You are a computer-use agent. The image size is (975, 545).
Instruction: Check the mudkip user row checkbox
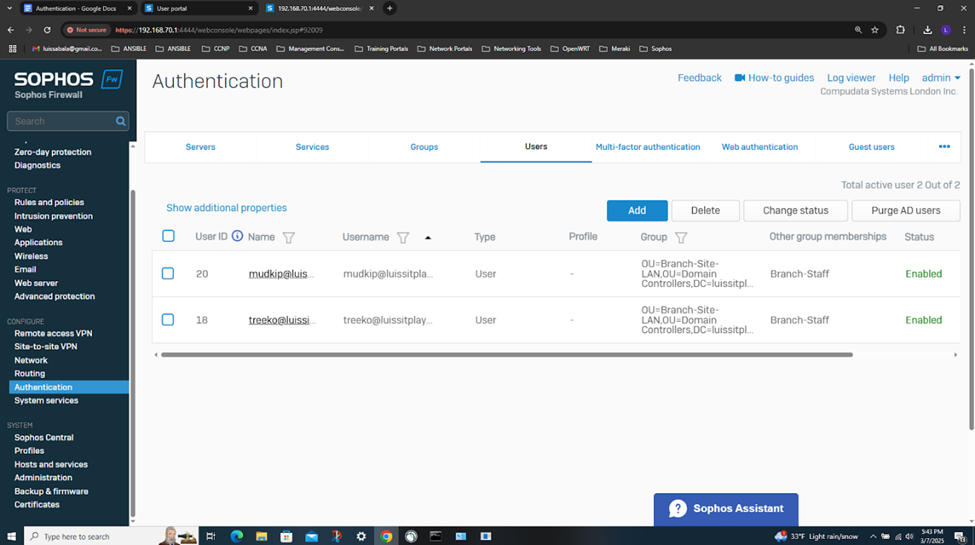click(x=168, y=273)
